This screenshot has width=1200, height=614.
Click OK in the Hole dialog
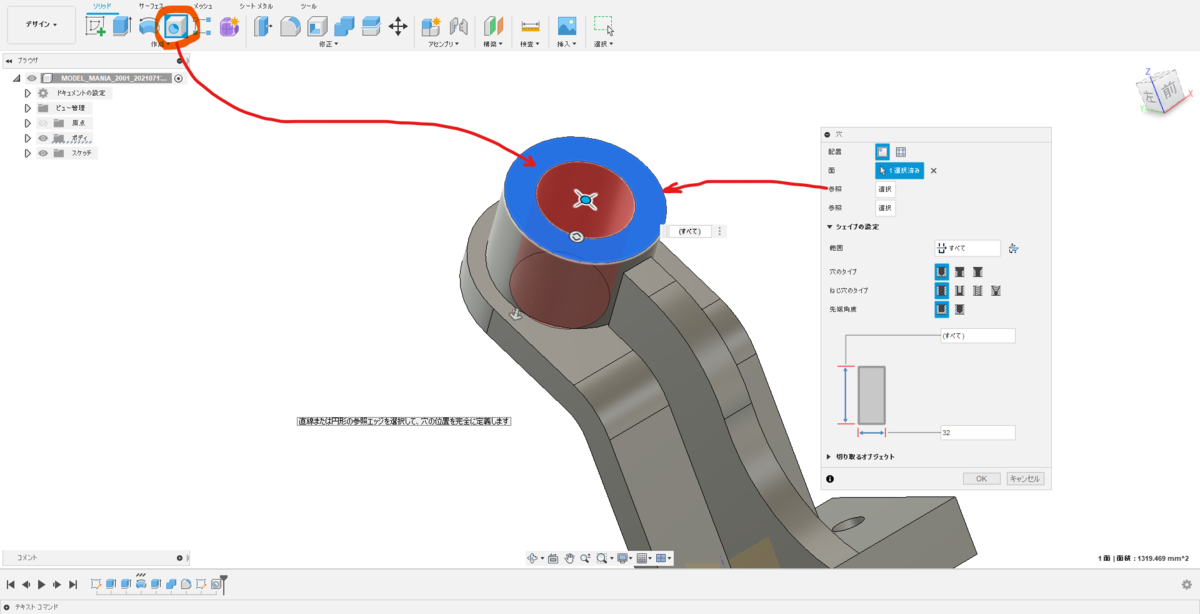pos(982,478)
